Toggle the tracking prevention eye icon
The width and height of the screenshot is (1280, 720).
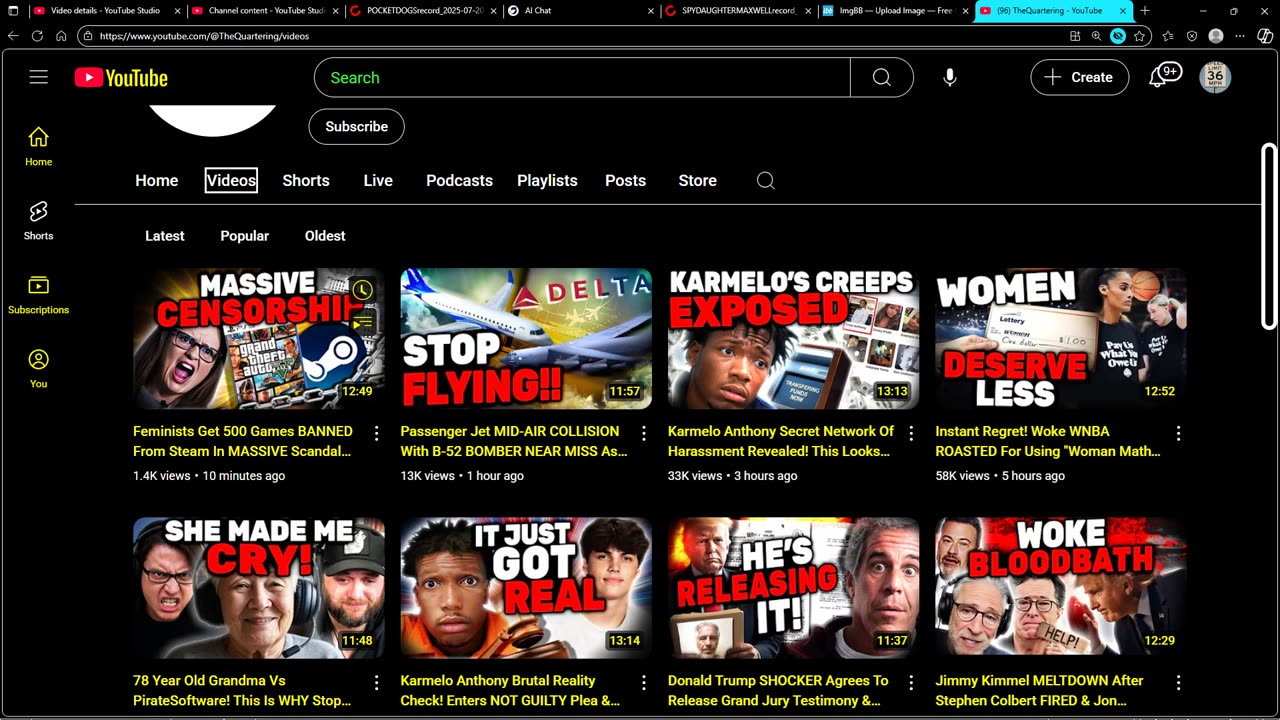[1118, 35]
